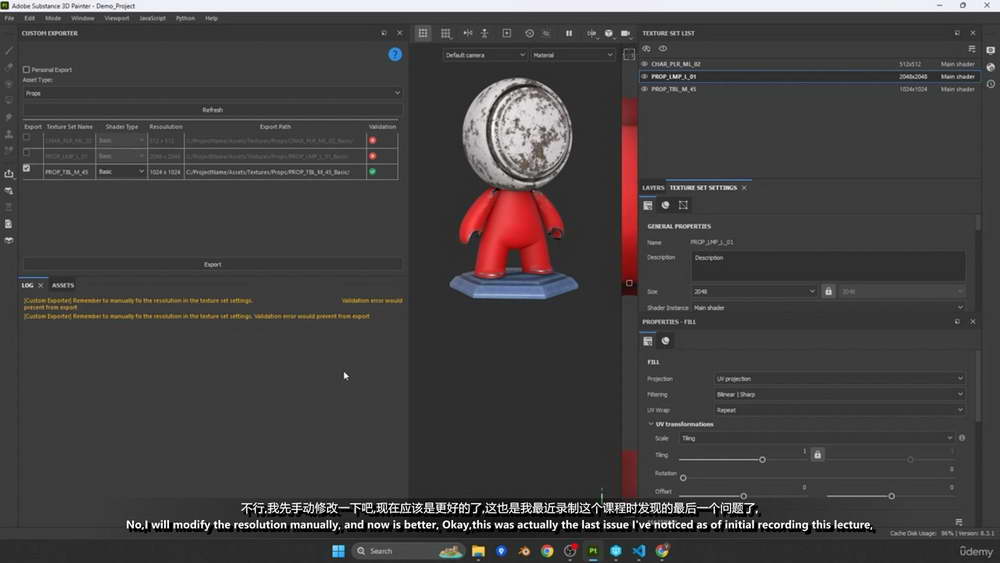Select the Log tab

pos(27,286)
